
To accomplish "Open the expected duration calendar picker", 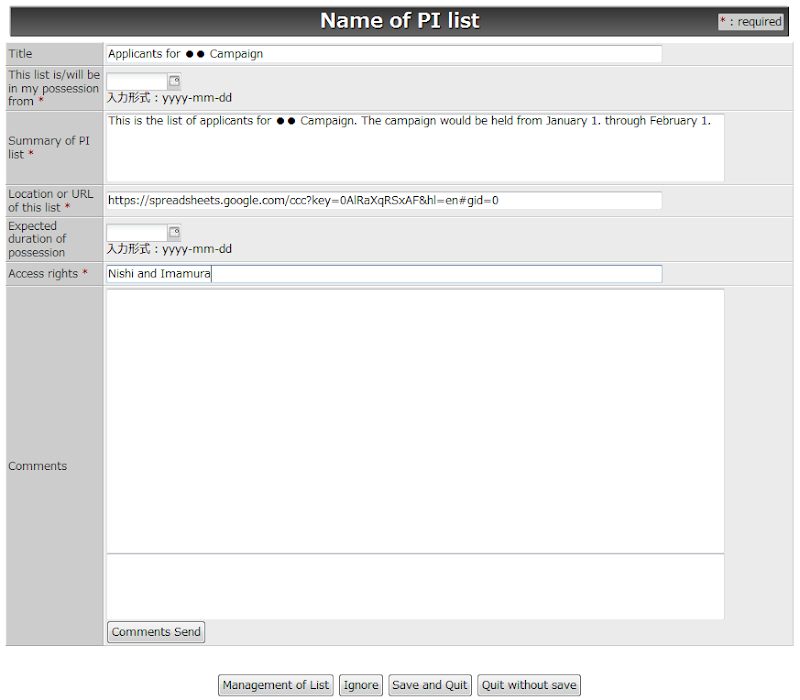I will (x=173, y=232).
